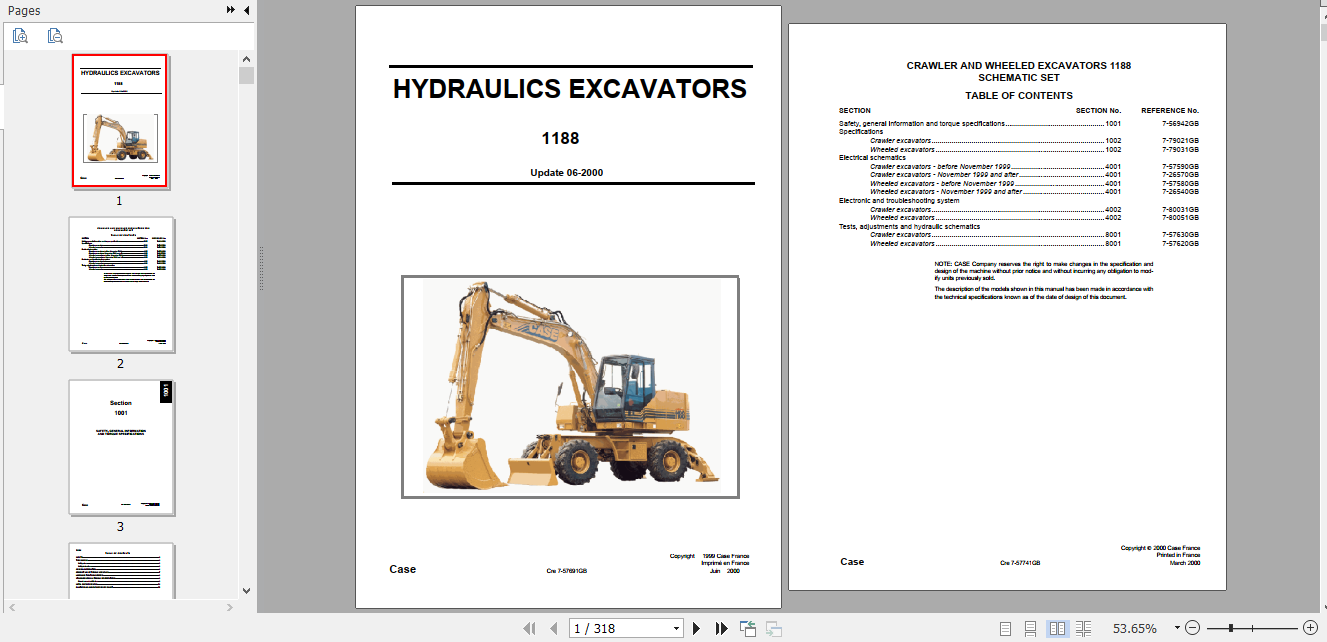Viewport: 1327px width, 642px height.
Task: Click the SECTION No. column header
Action: tap(1098, 110)
